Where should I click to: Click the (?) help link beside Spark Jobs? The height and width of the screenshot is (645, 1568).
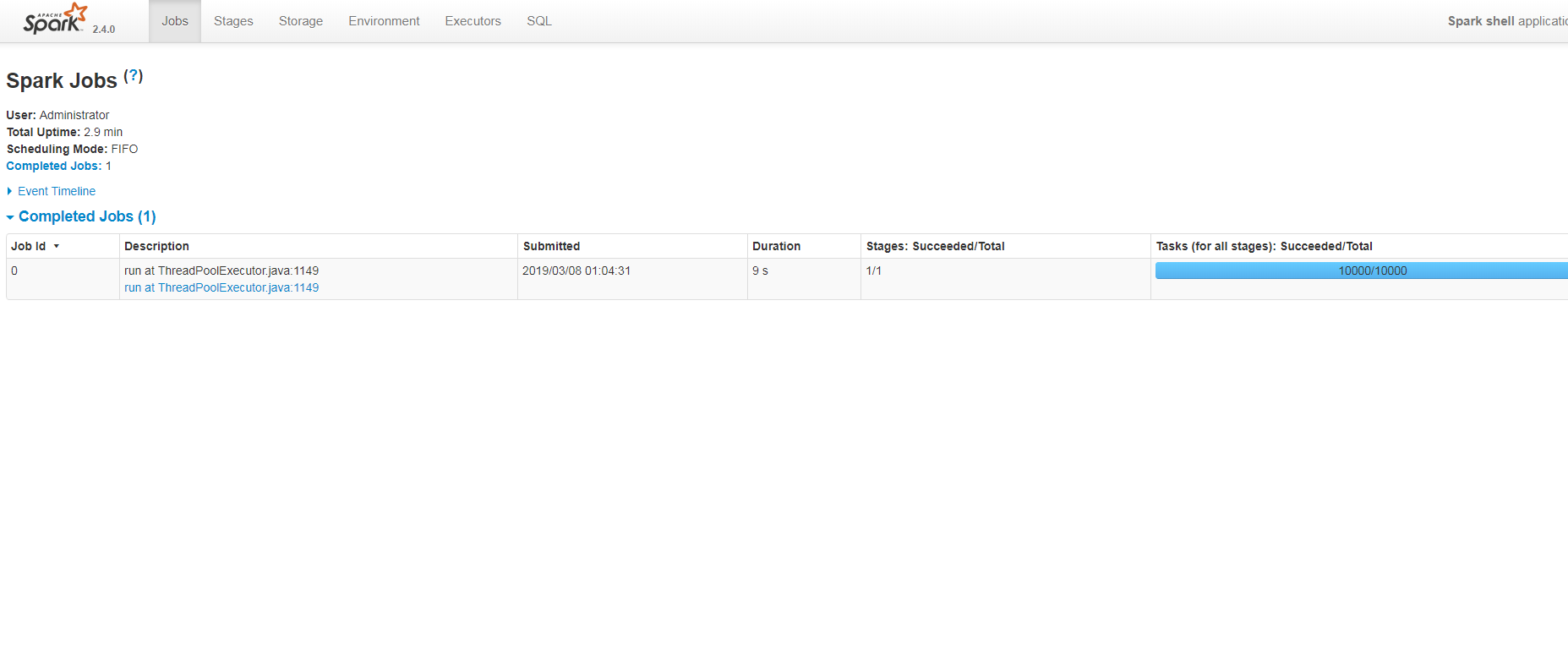pos(134,75)
